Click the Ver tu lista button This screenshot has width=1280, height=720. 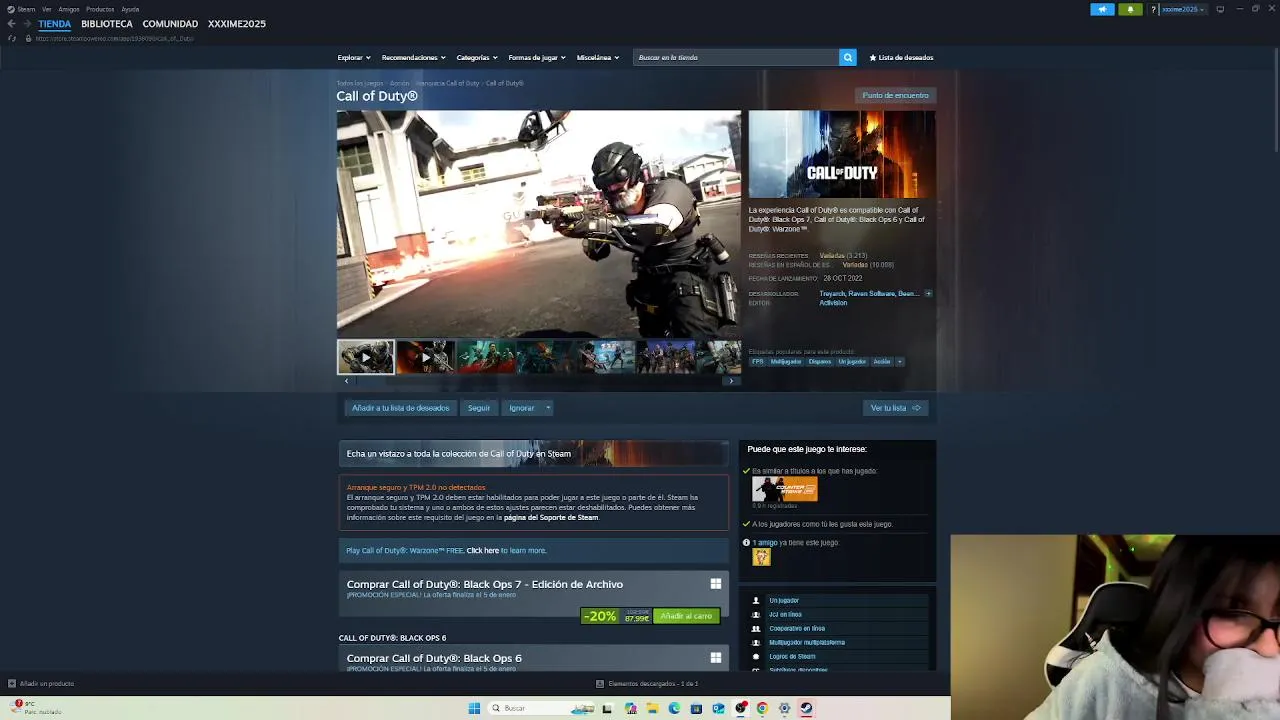point(895,408)
